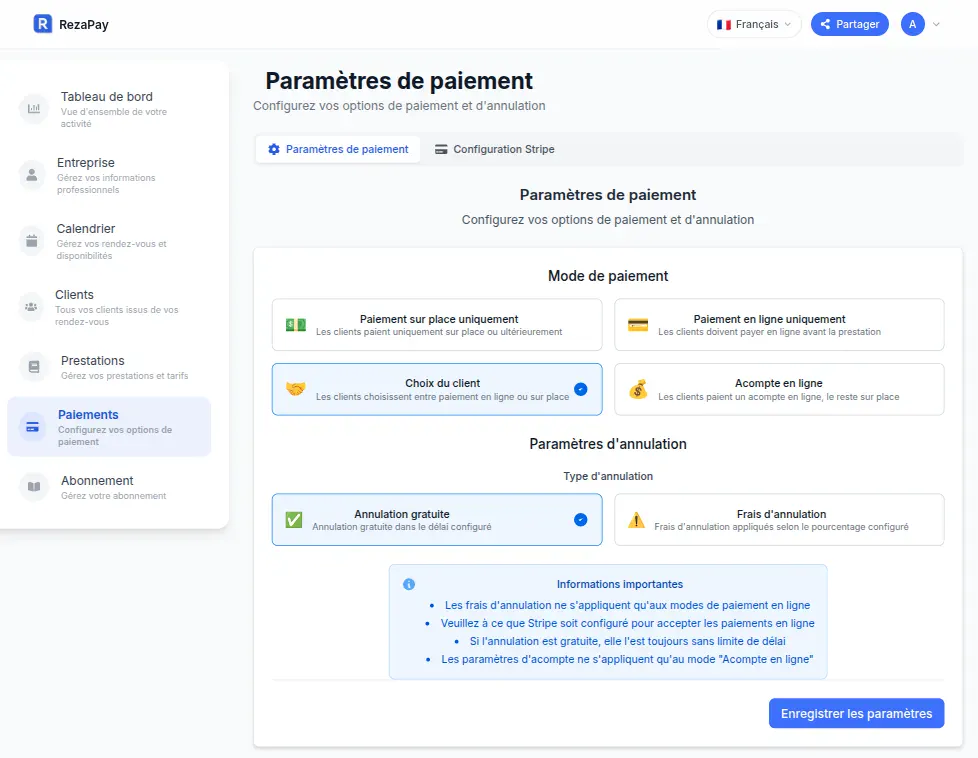Click the Paramètres d'annulation heading
Screen dimensions: 978x758
tap(608, 444)
